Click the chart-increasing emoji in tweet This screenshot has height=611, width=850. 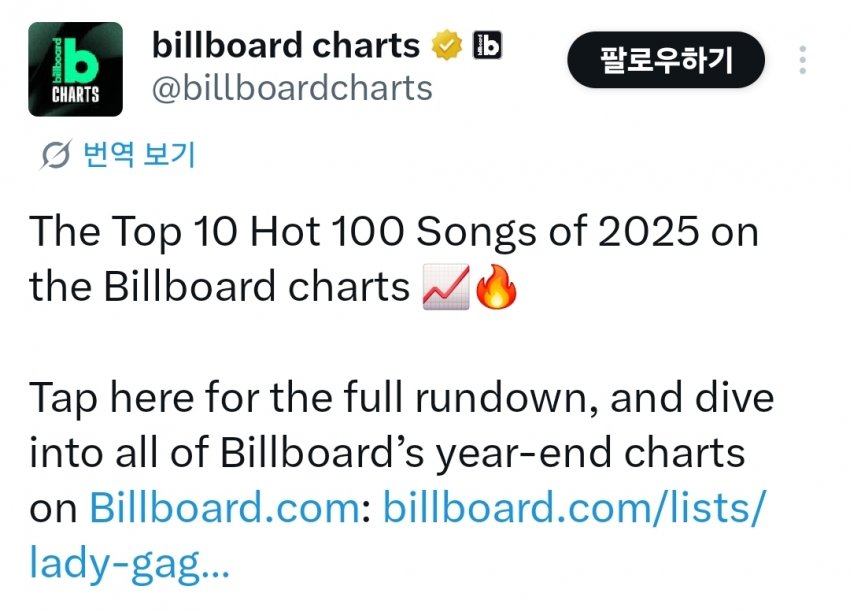(444, 288)
